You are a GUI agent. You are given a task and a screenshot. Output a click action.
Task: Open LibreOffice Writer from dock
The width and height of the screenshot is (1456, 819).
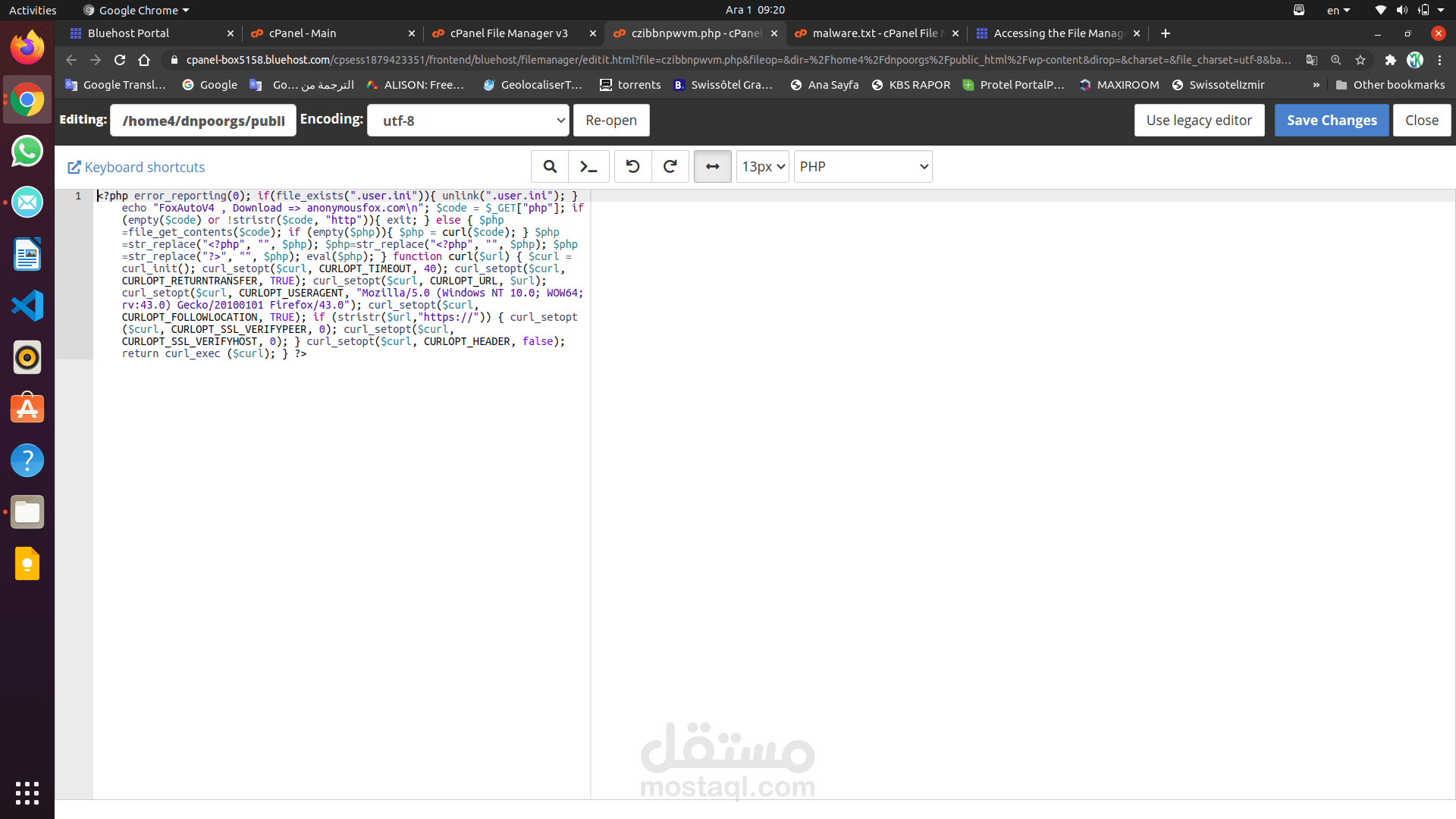(27, 254)
